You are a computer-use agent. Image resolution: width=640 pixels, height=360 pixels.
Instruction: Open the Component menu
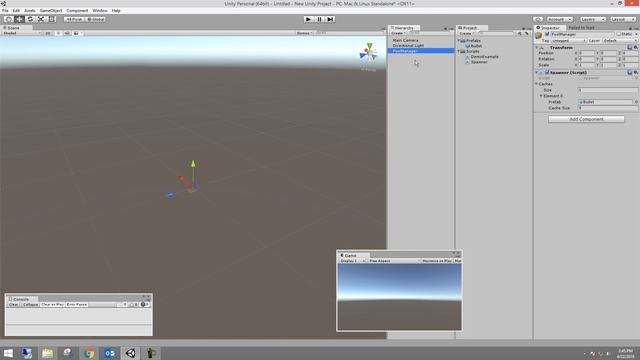pyautogui.click(x=77, y=11)
